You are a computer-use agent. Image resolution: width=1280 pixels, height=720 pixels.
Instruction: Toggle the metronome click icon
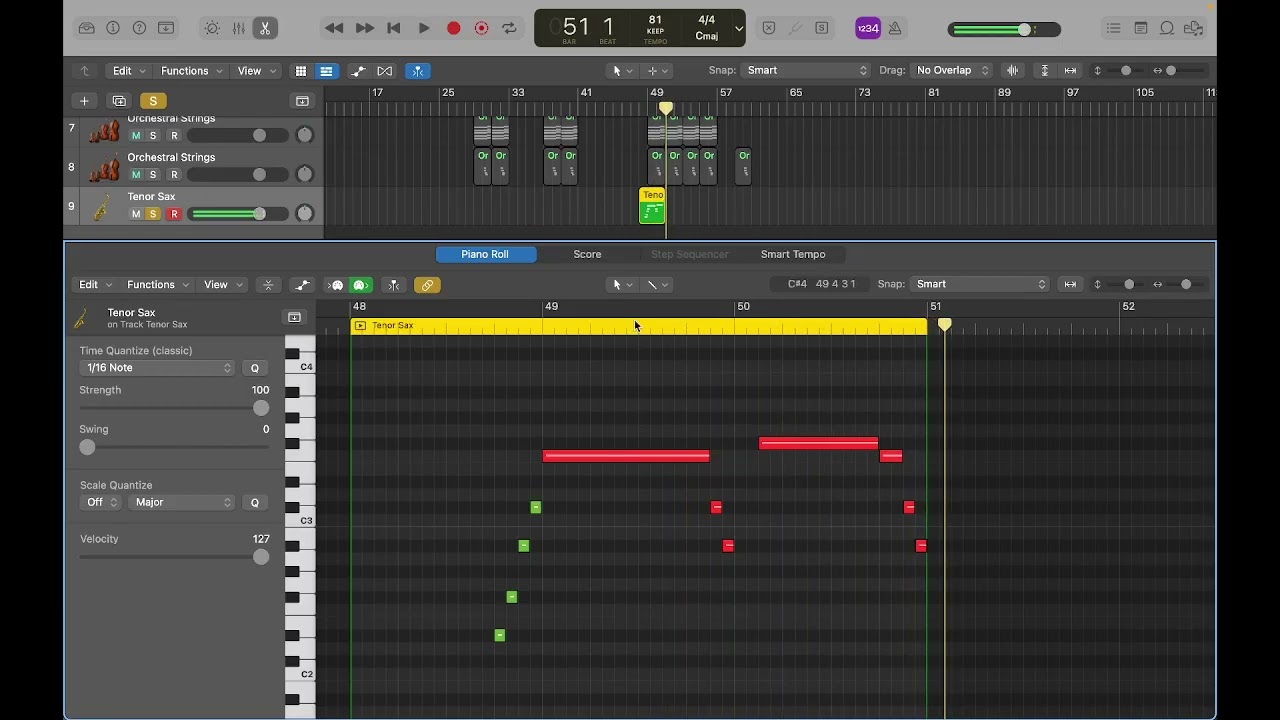pyautogui.click(x=895, y=28)
